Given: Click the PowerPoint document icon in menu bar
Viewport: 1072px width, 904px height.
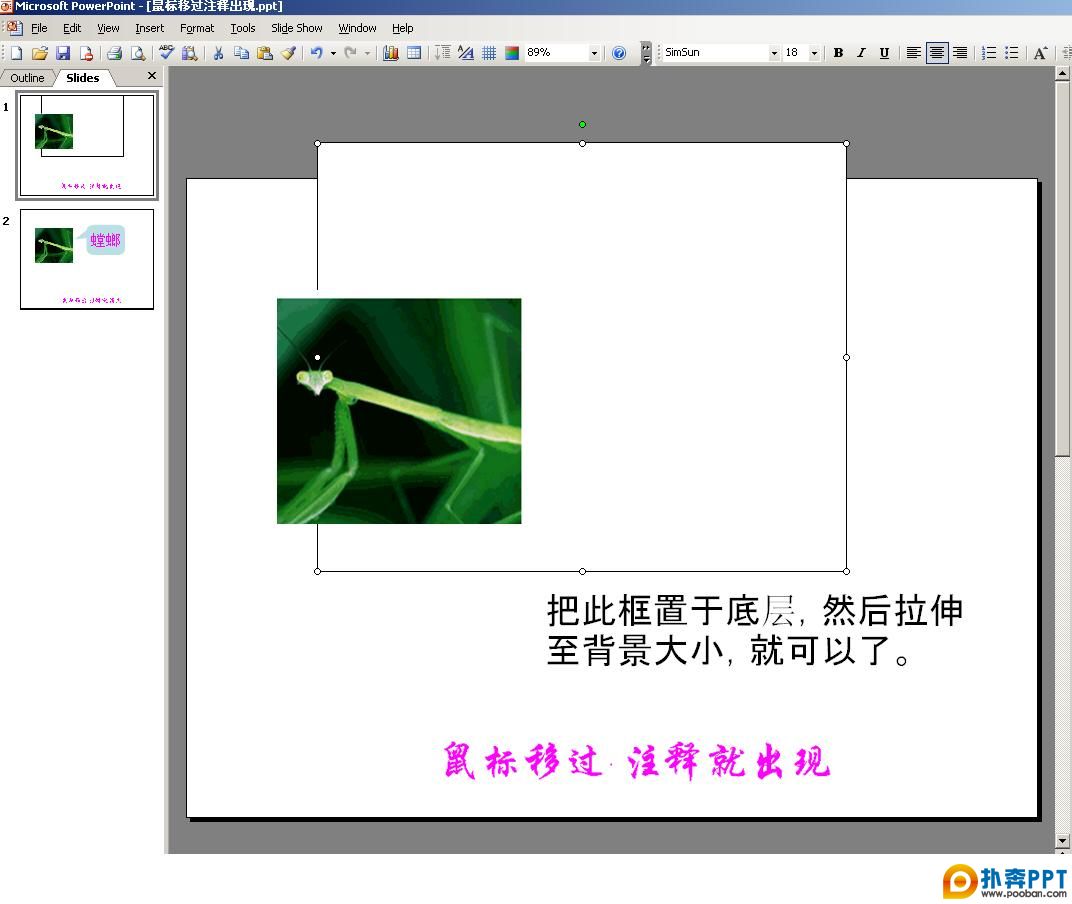Looking at the screenshot, I should [x=14, y=28].
